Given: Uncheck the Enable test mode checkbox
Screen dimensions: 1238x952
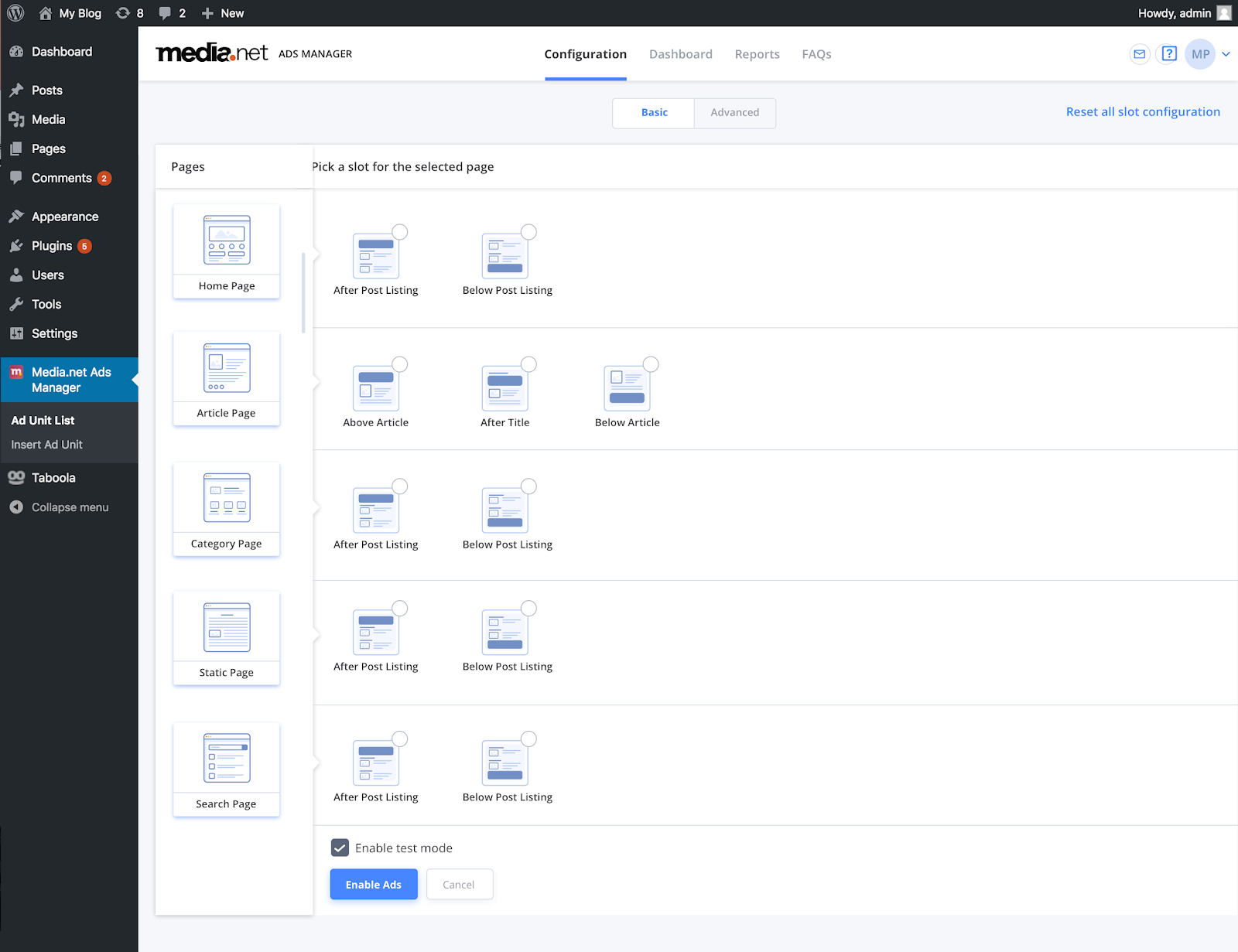Looking at the screenshot, I should (340, 848).
